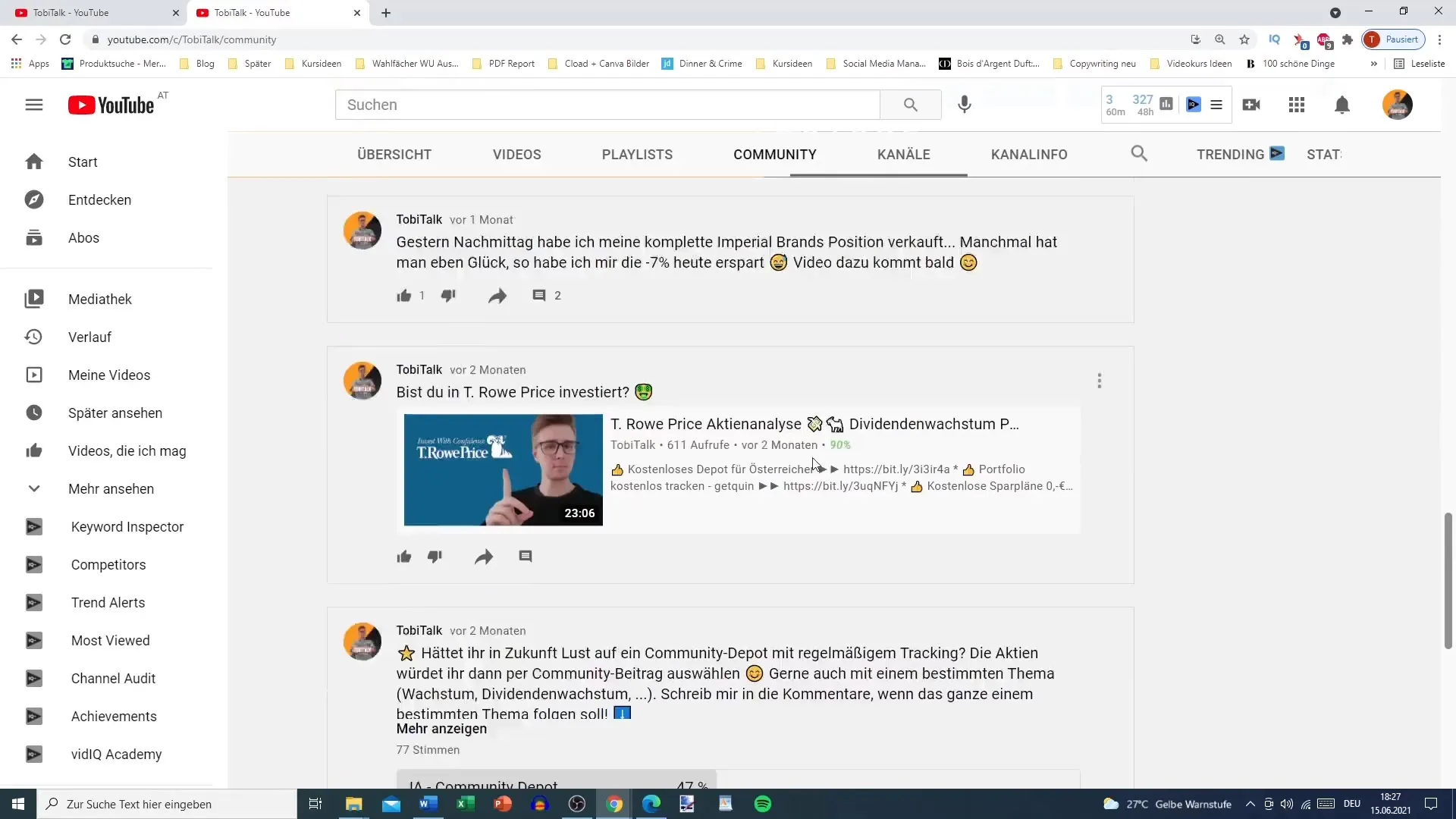Open the vidIQ Most Viewed panel
Viewport: 1456px width, 819px height.
point(110,640)
